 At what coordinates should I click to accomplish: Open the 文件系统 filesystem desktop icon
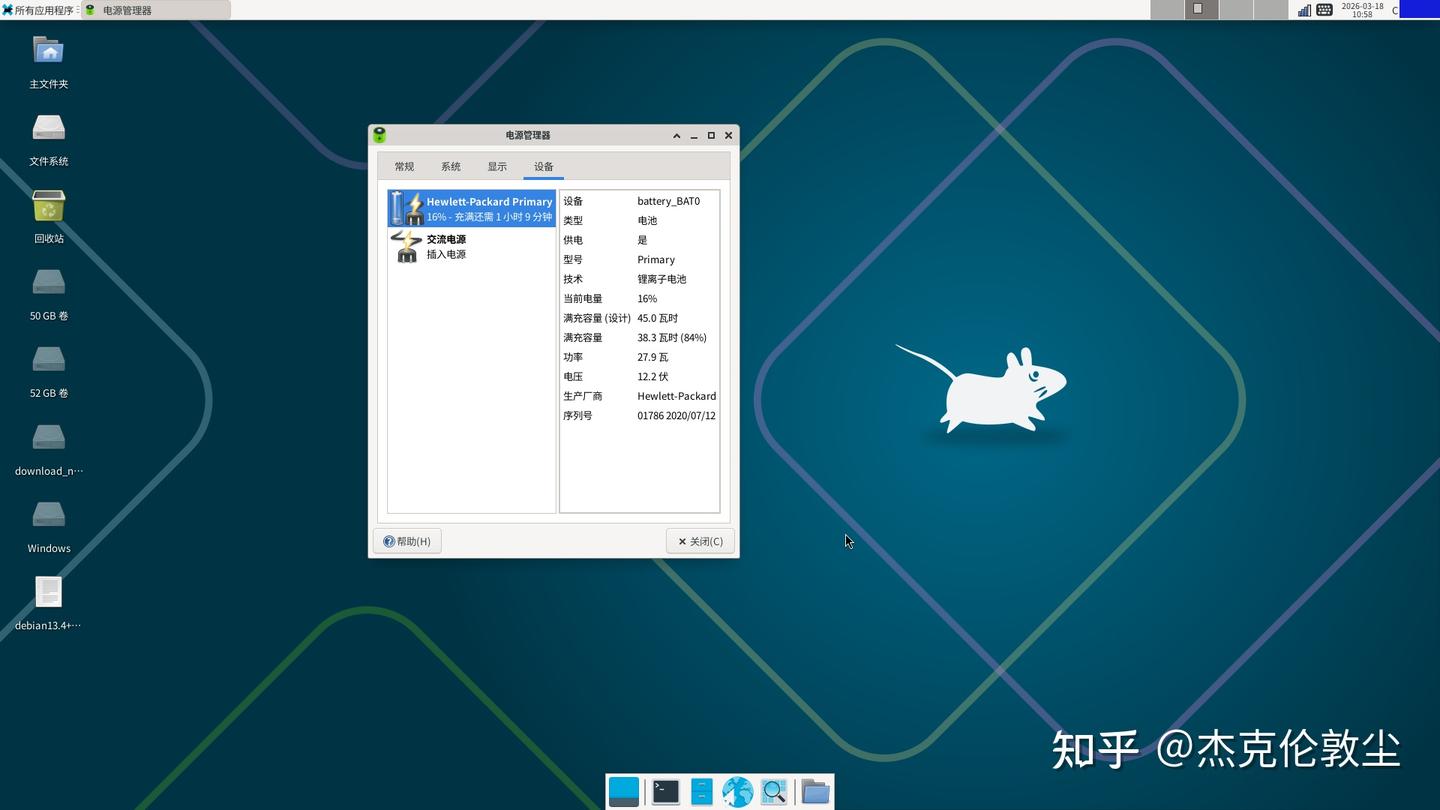[48, 128]
